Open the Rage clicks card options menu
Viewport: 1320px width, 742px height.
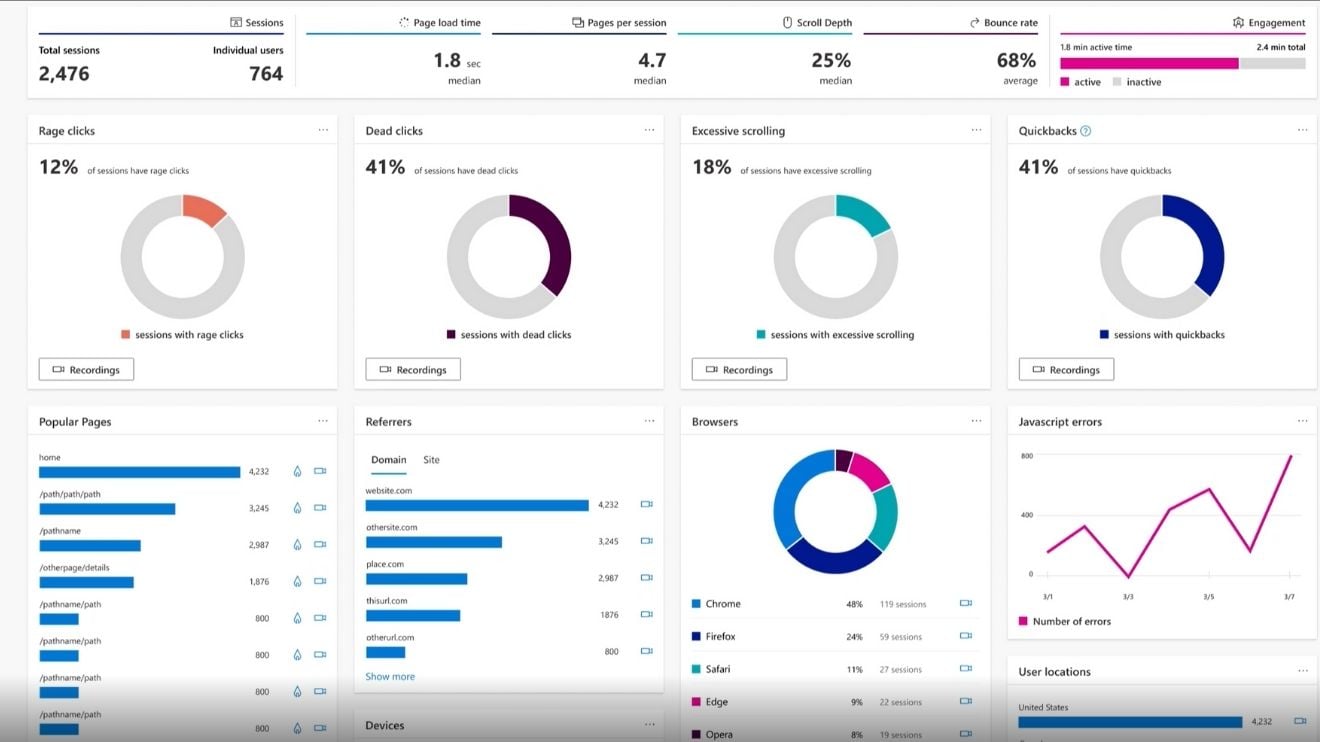(x=323, y=130)
